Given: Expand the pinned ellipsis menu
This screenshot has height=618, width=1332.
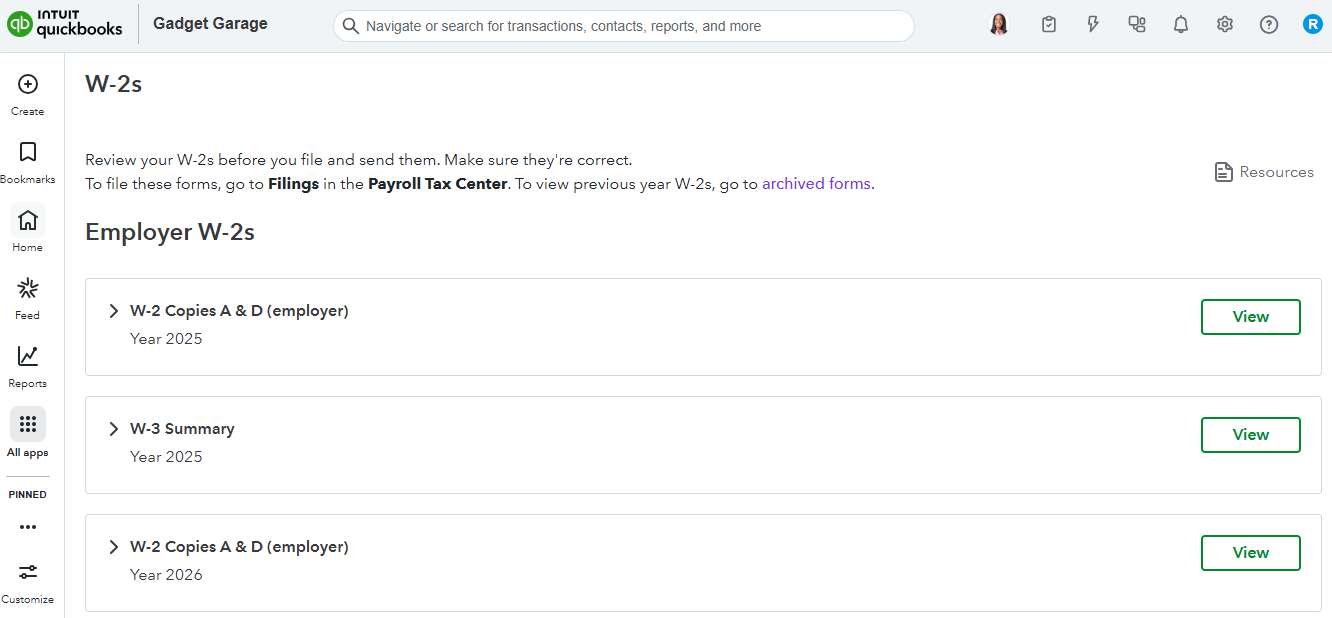Looking at the screenshot, I should pyautogui.click(x=28, y=527).
